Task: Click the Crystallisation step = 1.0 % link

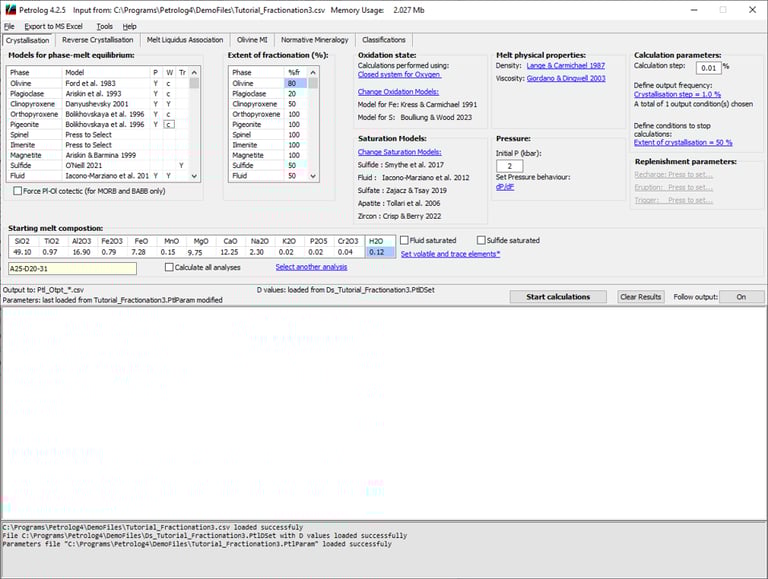Action: coord(677,94)
